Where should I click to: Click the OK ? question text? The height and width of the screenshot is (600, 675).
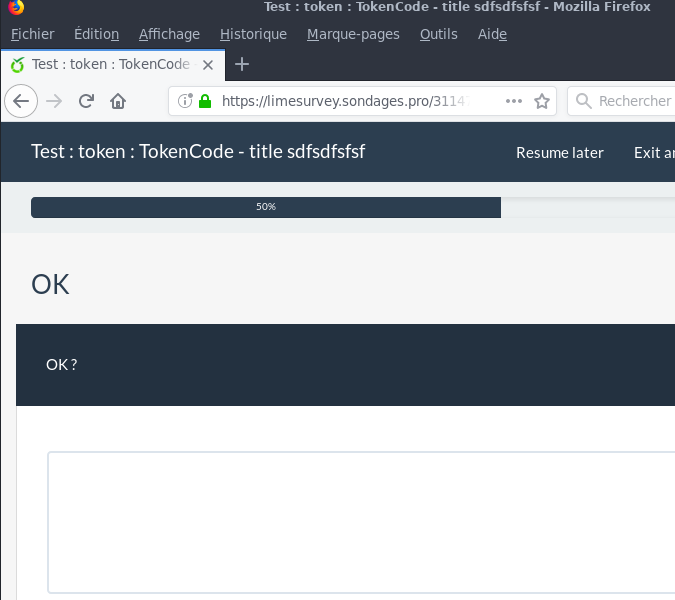[62, 365]
